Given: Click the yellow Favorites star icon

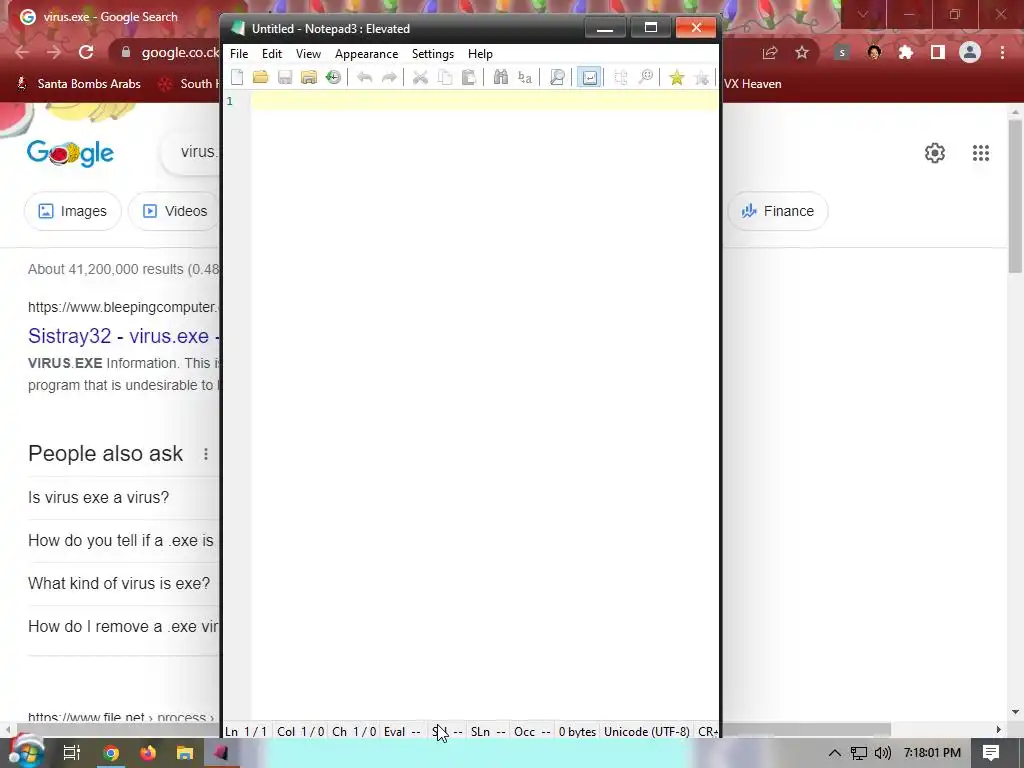Looking at the screenshot, I should pyautogui.click(x=677, y=77).
